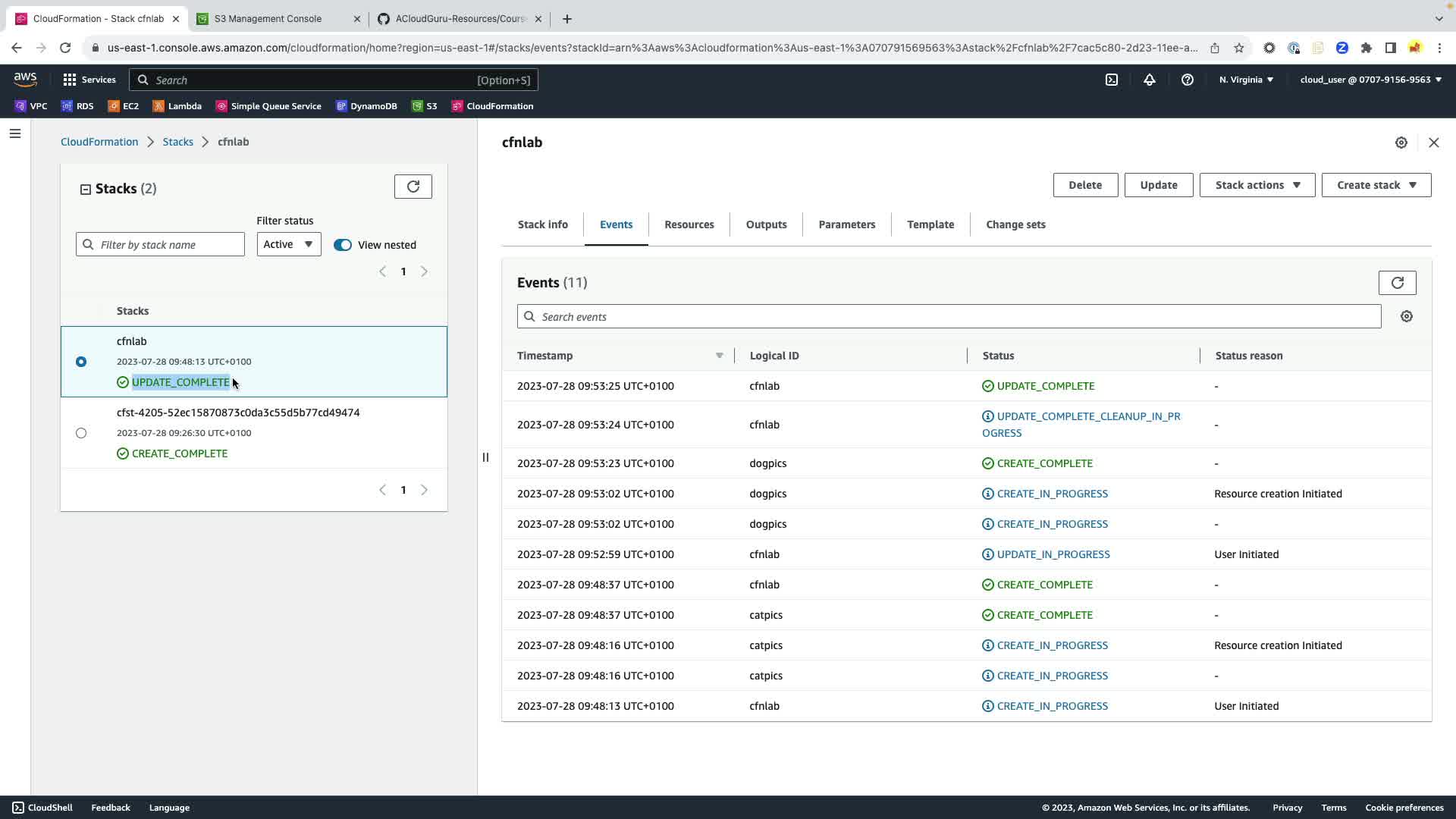The width and height of the screenshot is (1456, 819).
Task: Refresh the Events table
Action: point(1396,283)
